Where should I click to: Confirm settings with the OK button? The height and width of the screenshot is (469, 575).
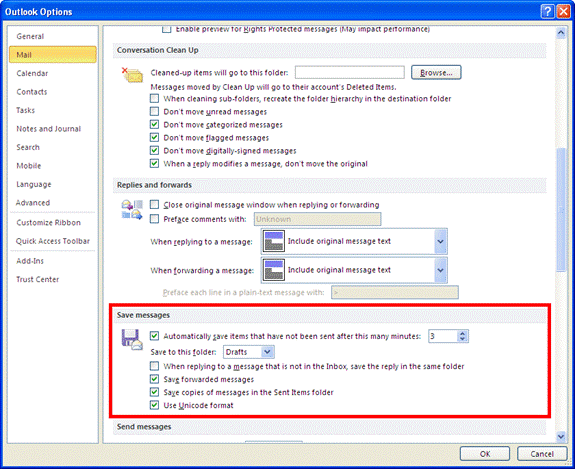coord(485,454)
